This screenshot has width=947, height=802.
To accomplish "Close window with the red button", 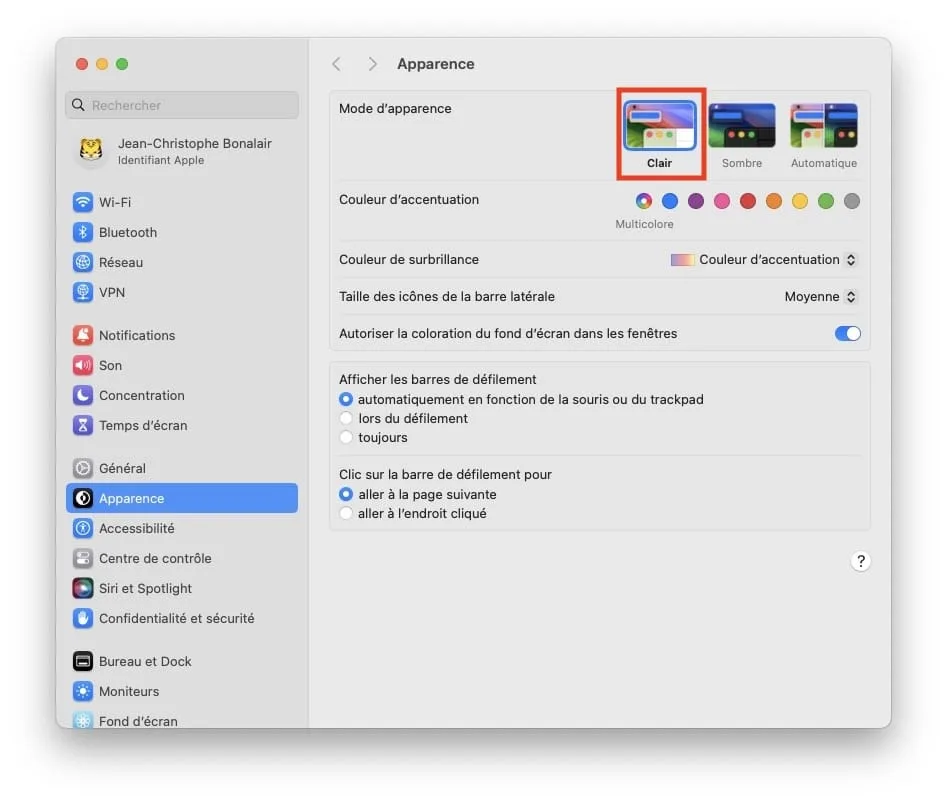I will point(82,64).
